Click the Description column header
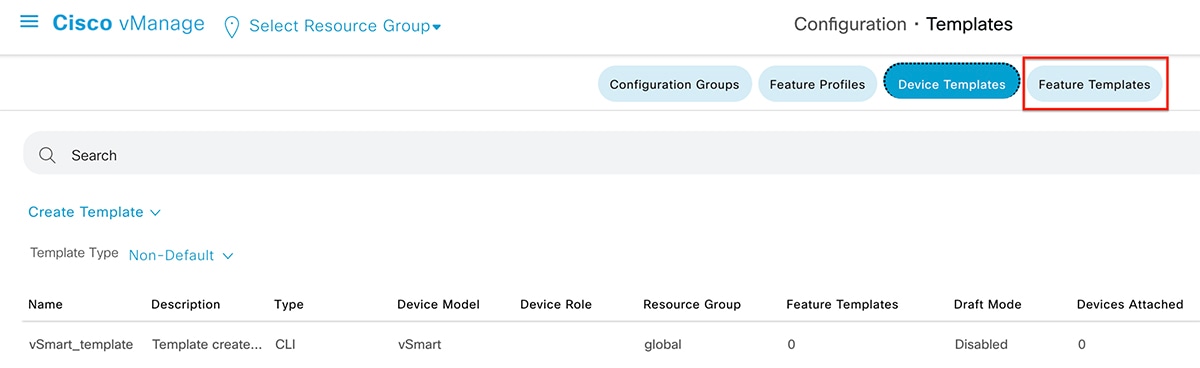 186,304
